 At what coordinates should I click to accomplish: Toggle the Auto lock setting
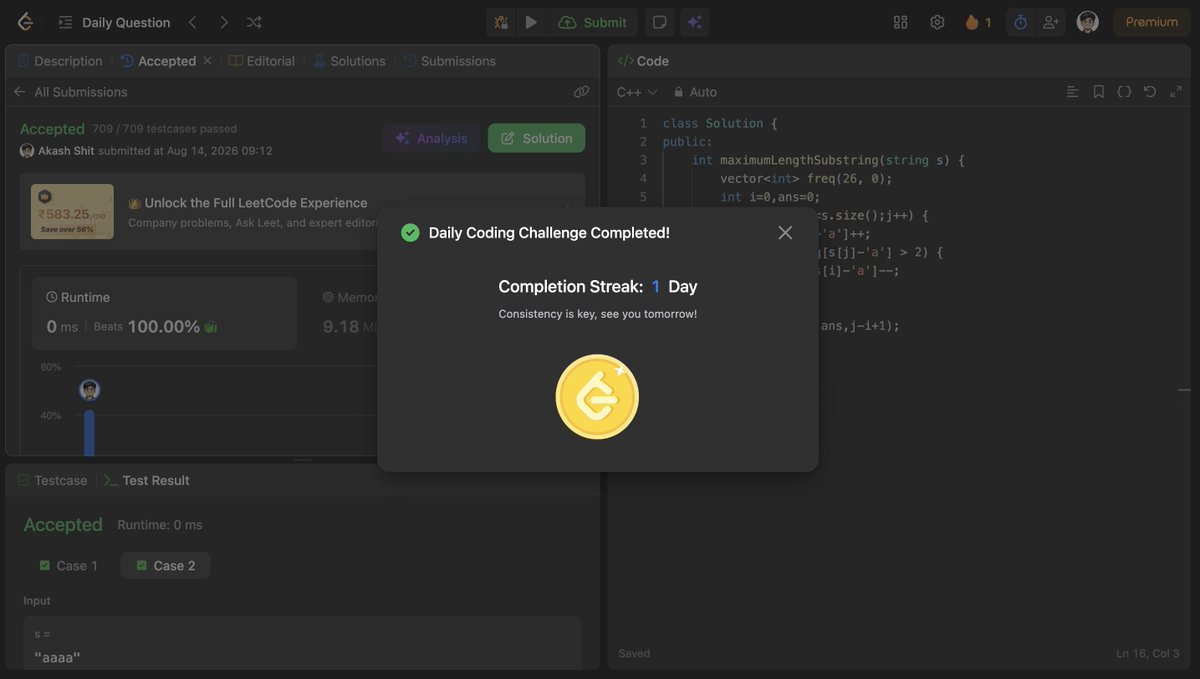(x=695, y=92)
